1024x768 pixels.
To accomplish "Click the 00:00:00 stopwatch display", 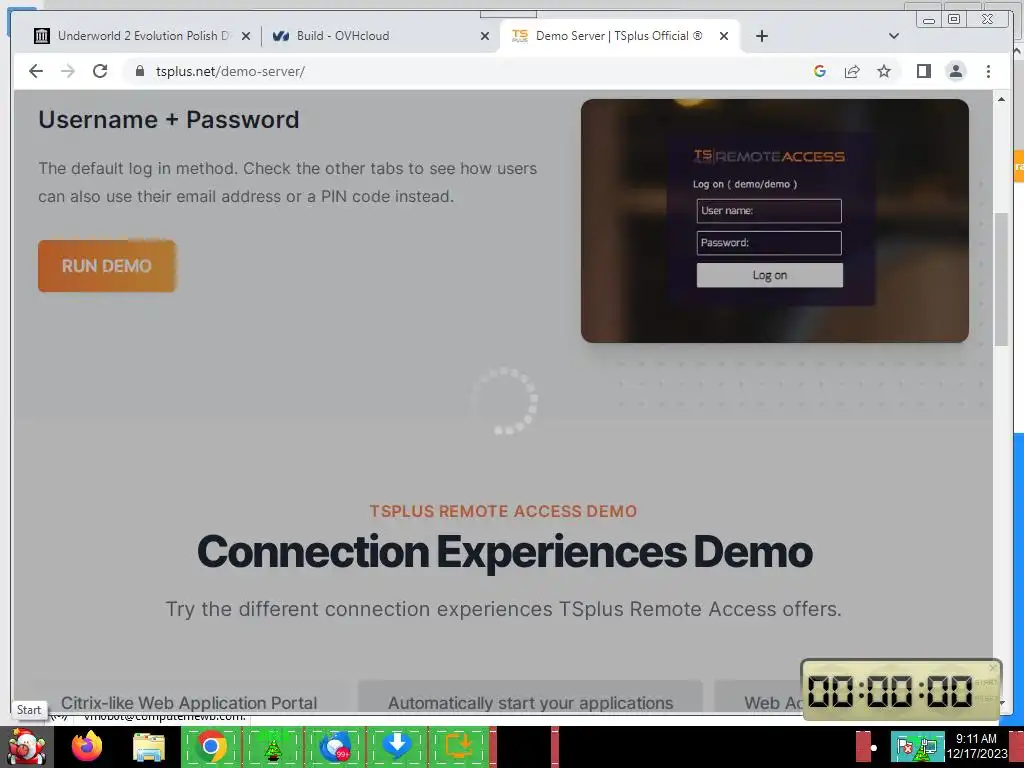I will pyautogui.click(x=890, y=691).
